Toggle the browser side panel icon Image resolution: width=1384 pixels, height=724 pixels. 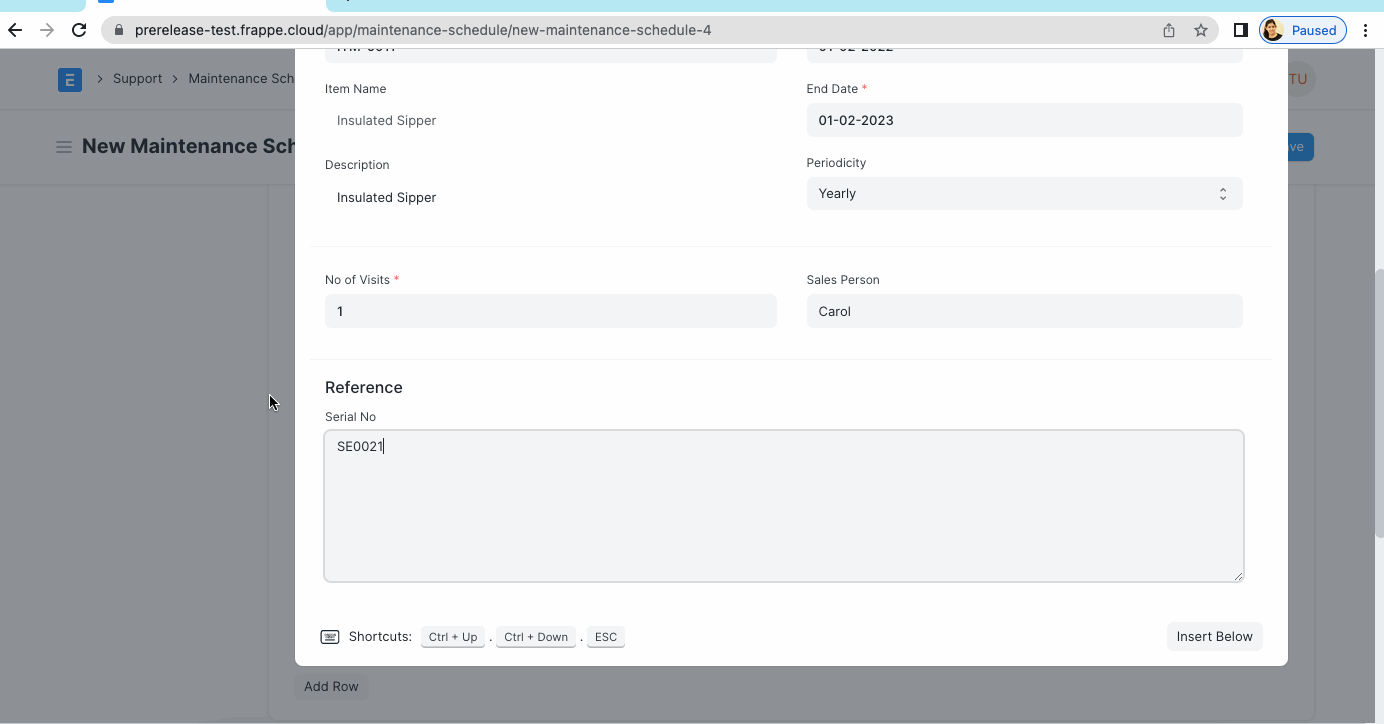coord(1240,30)
